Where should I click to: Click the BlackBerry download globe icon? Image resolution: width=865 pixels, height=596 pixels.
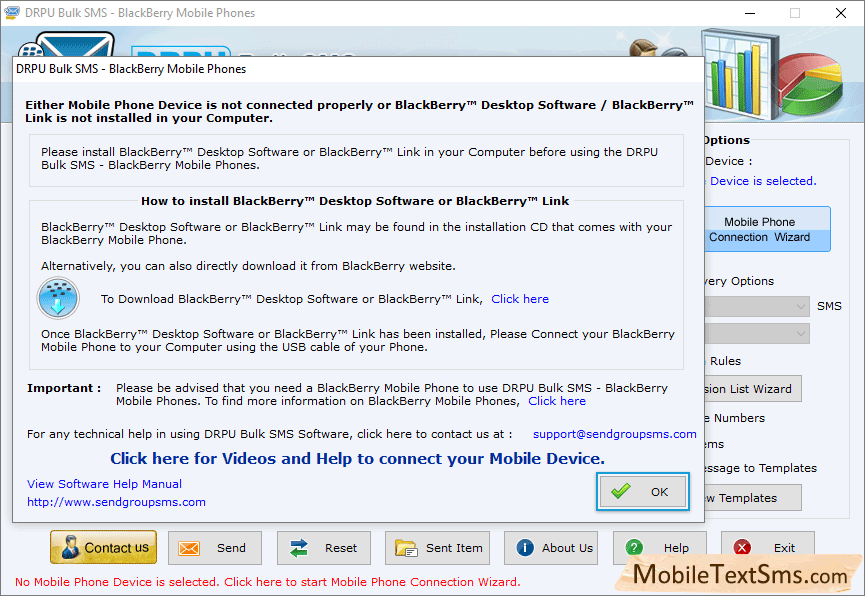point(58,298)
